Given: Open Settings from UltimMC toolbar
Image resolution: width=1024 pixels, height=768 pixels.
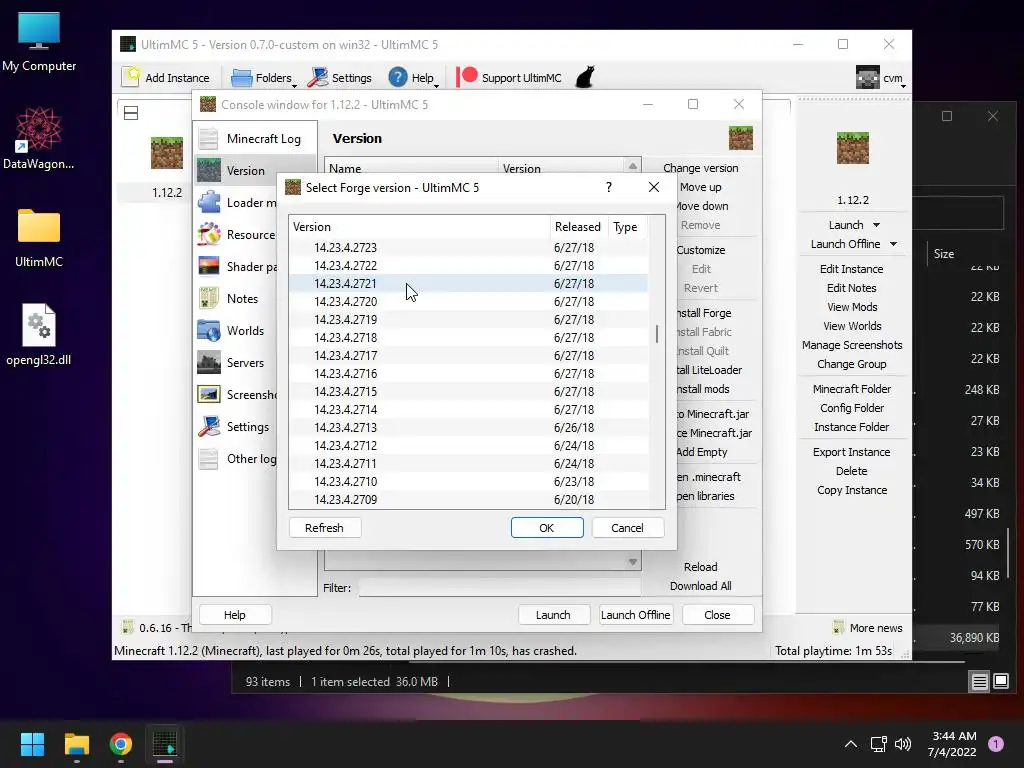Looking at the screenshot, I should 340,78.
